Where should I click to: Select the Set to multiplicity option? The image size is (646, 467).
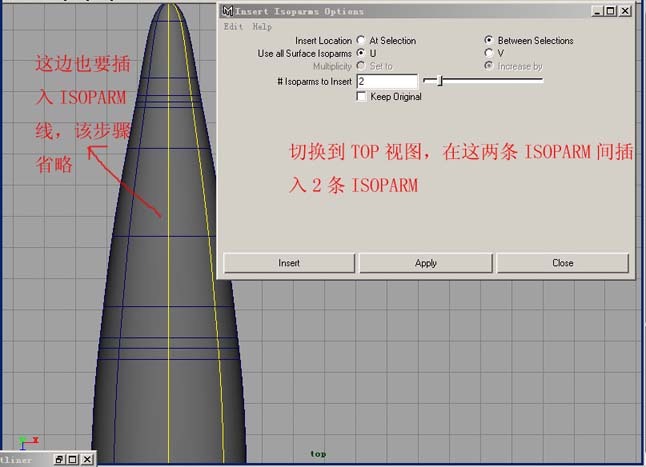[x=361, y=66]
